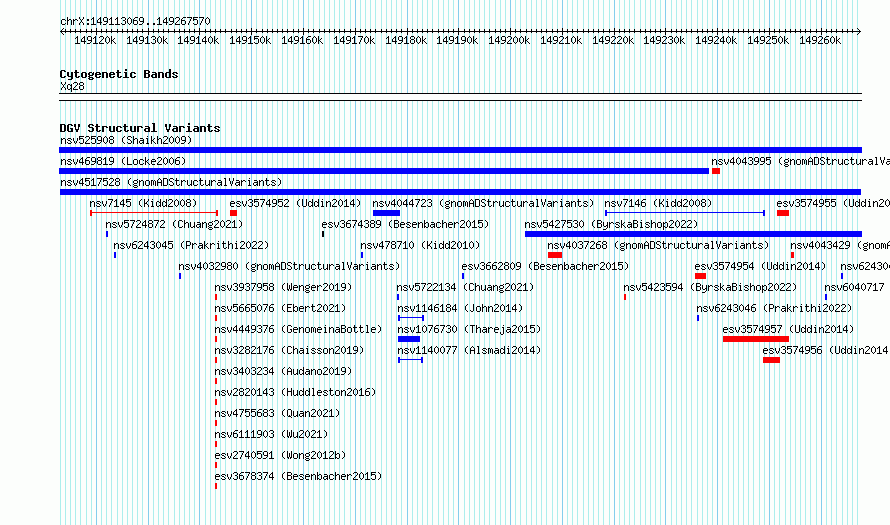Select nsv4044723 gnomAD variant label
This screenshot has width=890, height=525.
click(483, 203)
